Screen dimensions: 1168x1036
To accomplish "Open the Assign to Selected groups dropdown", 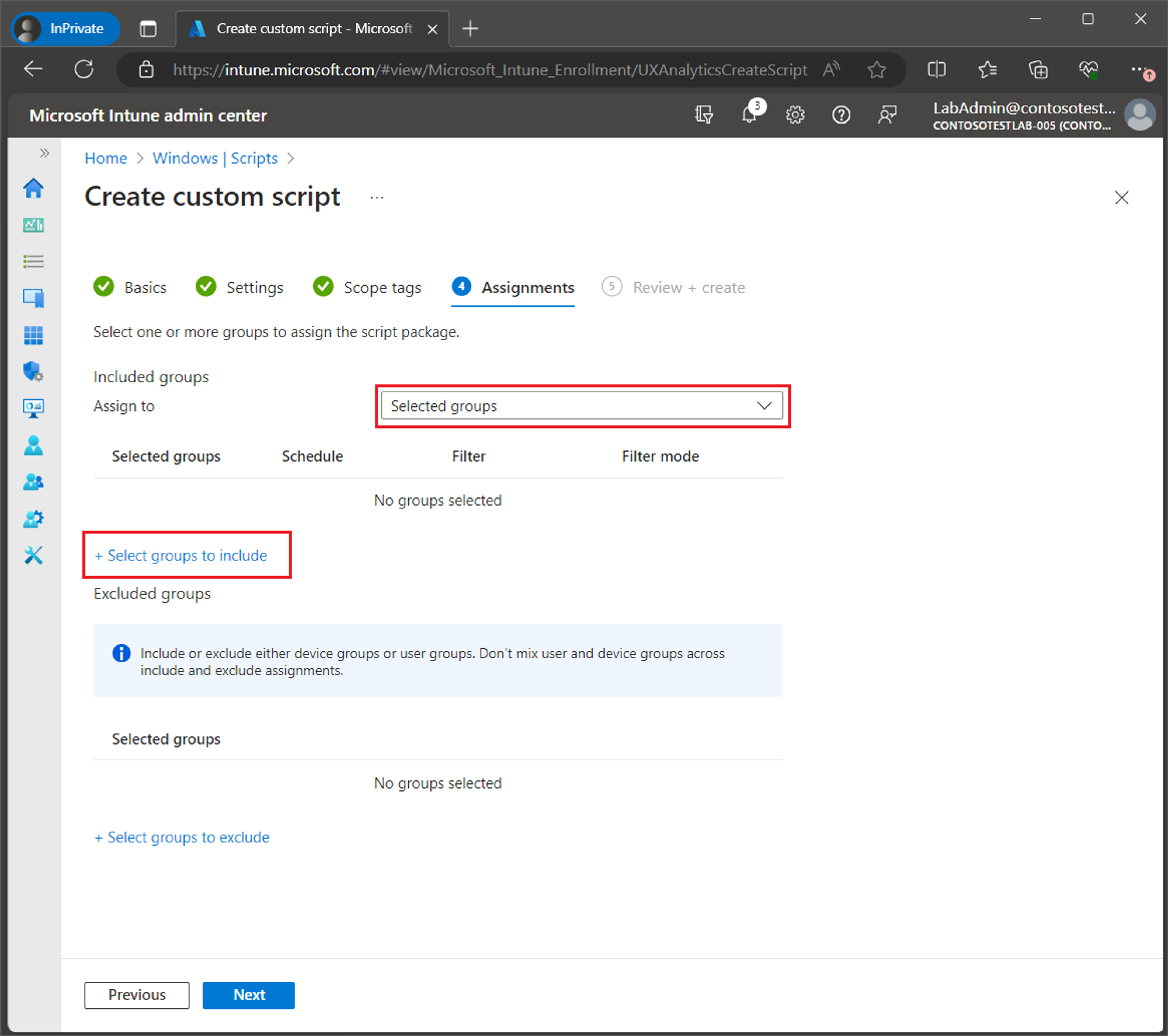I will pos(582,405).
